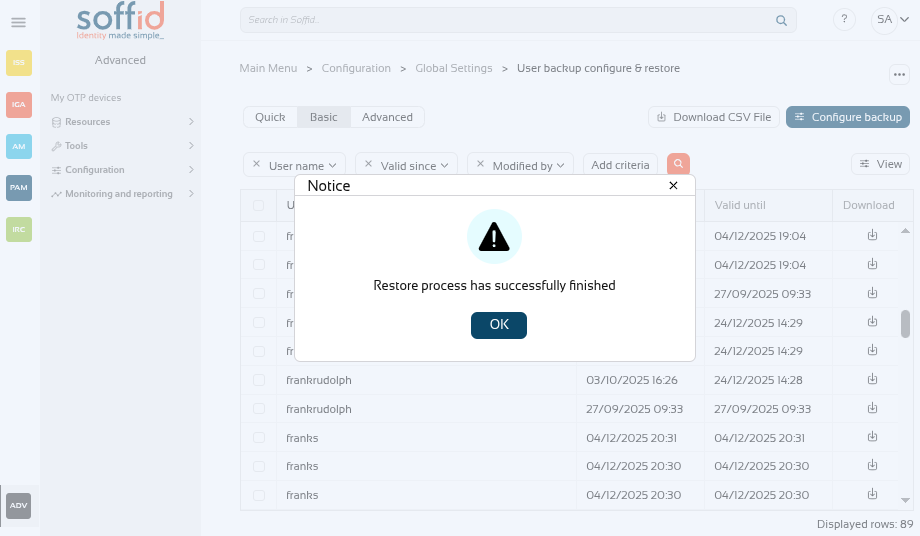Check the first frankrudolph row checkbox
The height and width of the screenshot is (536, 920).
(259, 380)
